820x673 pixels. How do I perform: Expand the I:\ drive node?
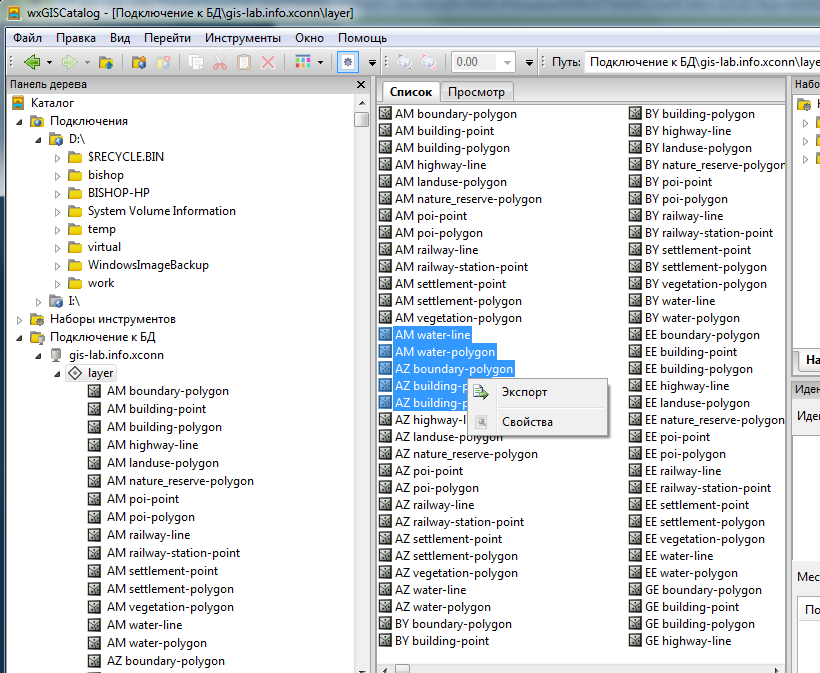[38, 302]
